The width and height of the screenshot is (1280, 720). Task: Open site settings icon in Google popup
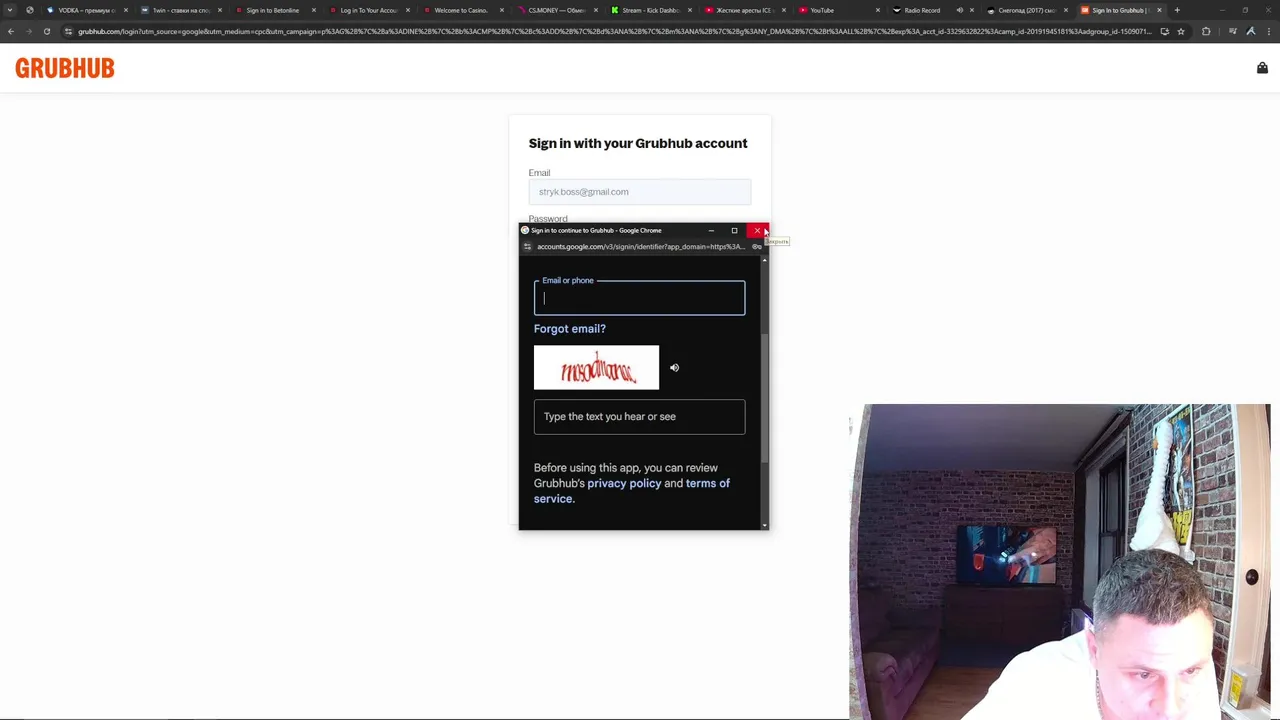point(528,246)
